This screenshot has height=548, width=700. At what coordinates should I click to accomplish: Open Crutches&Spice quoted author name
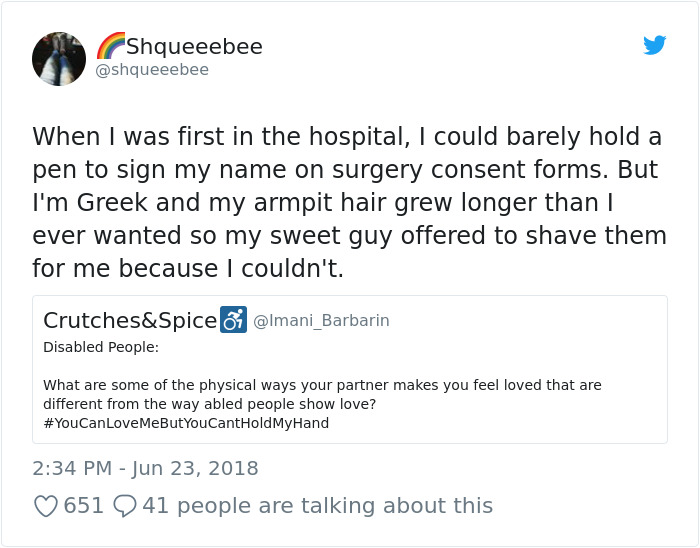point(130,320)
